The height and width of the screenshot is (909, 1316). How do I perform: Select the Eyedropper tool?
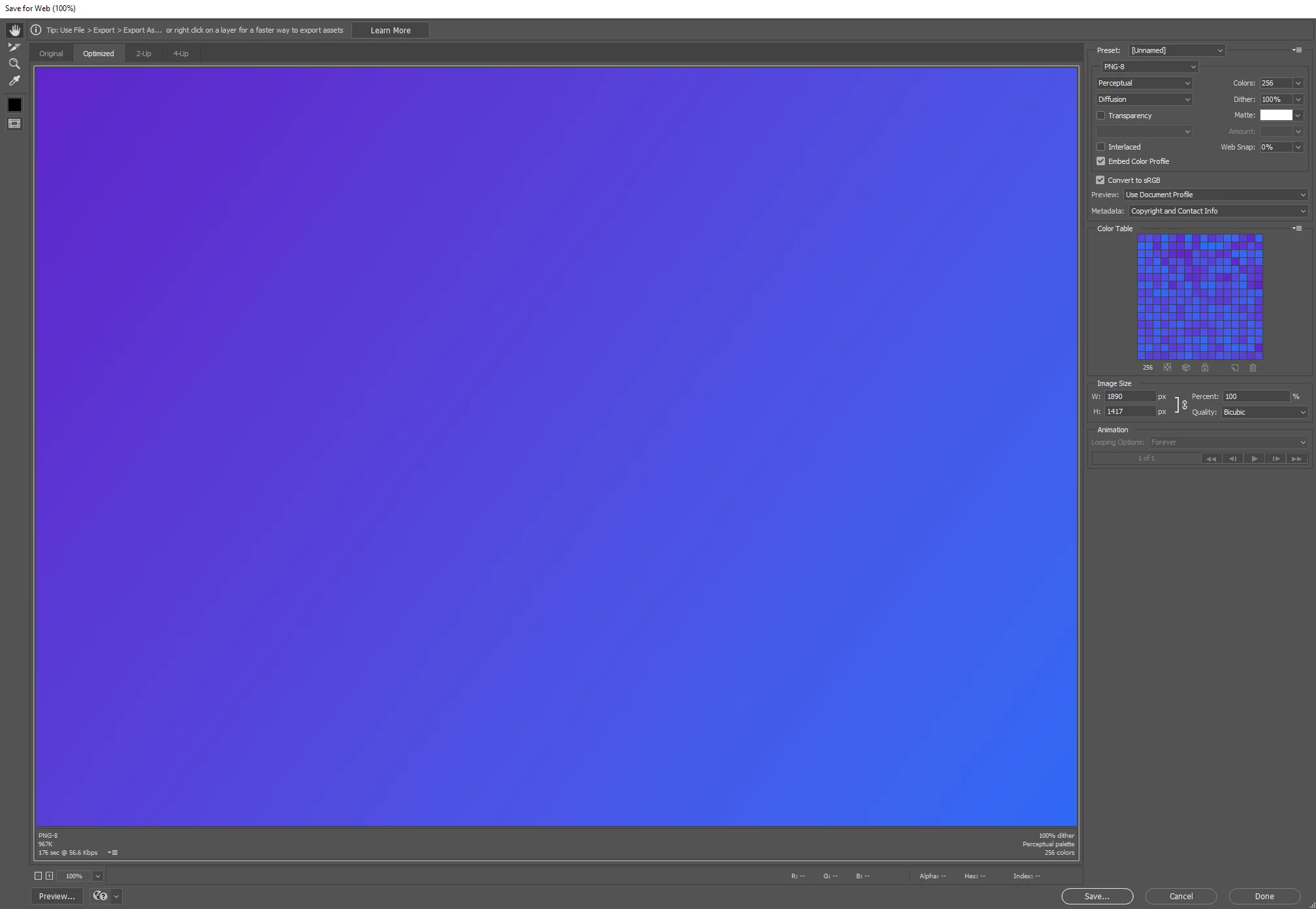point(14,81)
